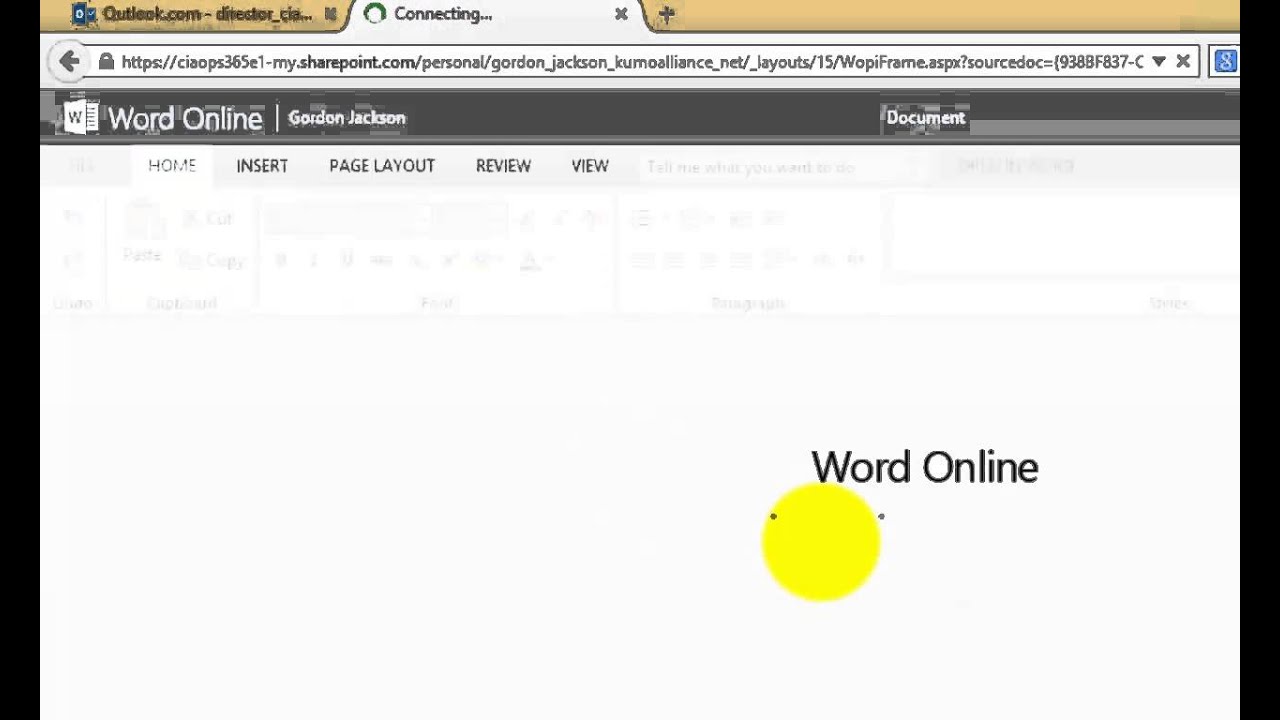Click the padlock site security icon
1280x720 pixels.
click(x=106, y=62)
